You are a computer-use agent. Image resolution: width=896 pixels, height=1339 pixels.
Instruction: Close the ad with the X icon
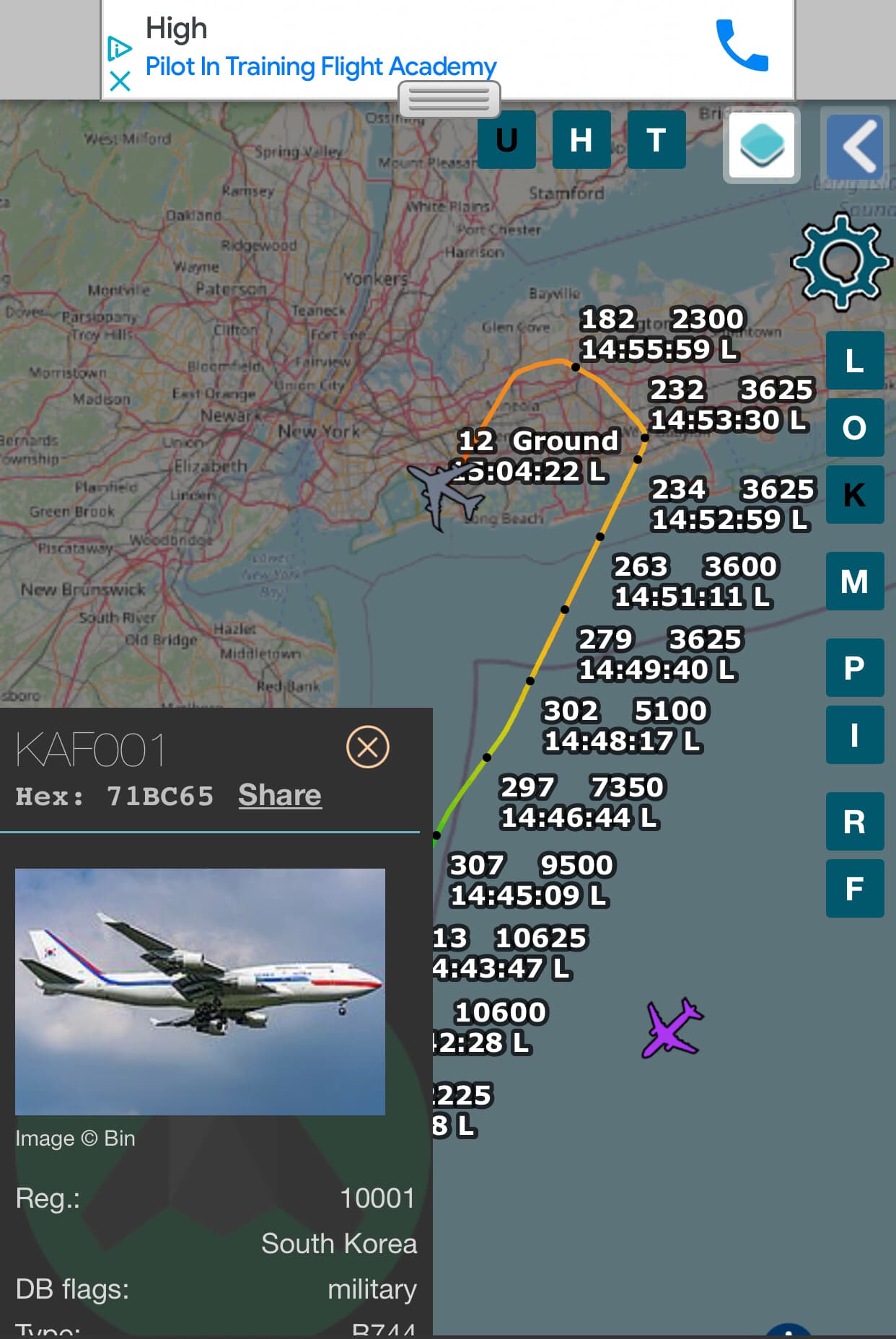click(x=120, y=81)
